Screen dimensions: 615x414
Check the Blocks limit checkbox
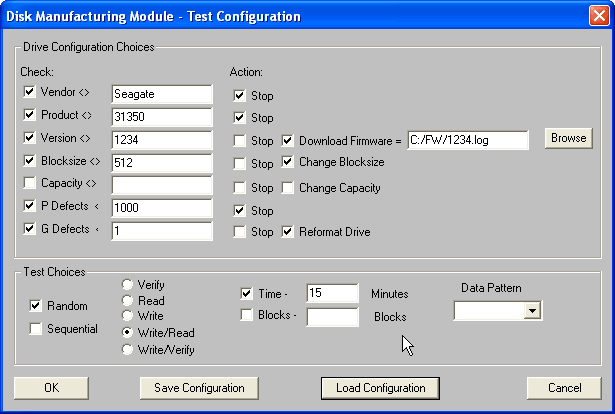(247, 316)
